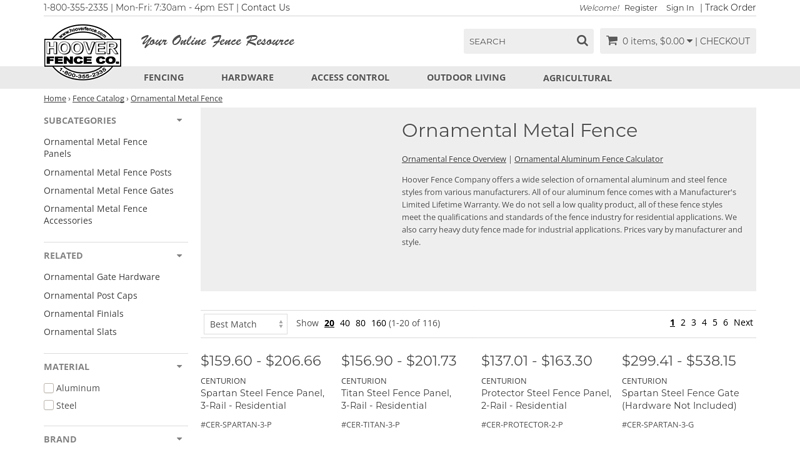Collapse BRAND section arrow
This screenshot has height=450, width=800.
pyautogui.click(x=179, y=439)
